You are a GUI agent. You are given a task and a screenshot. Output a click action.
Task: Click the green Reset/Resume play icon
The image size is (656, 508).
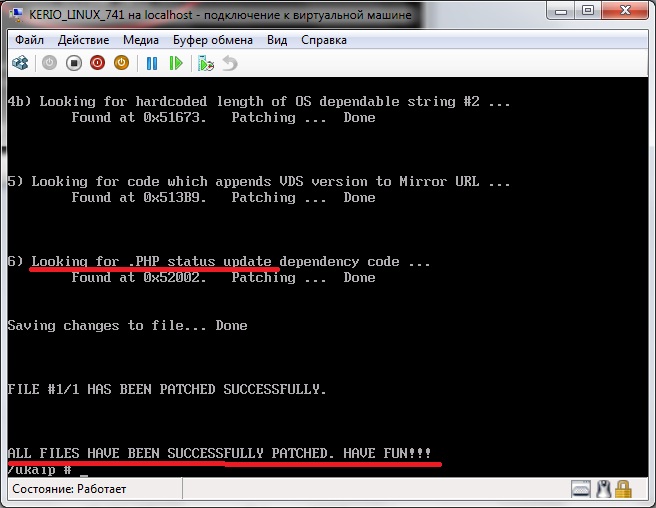point(176,63)
